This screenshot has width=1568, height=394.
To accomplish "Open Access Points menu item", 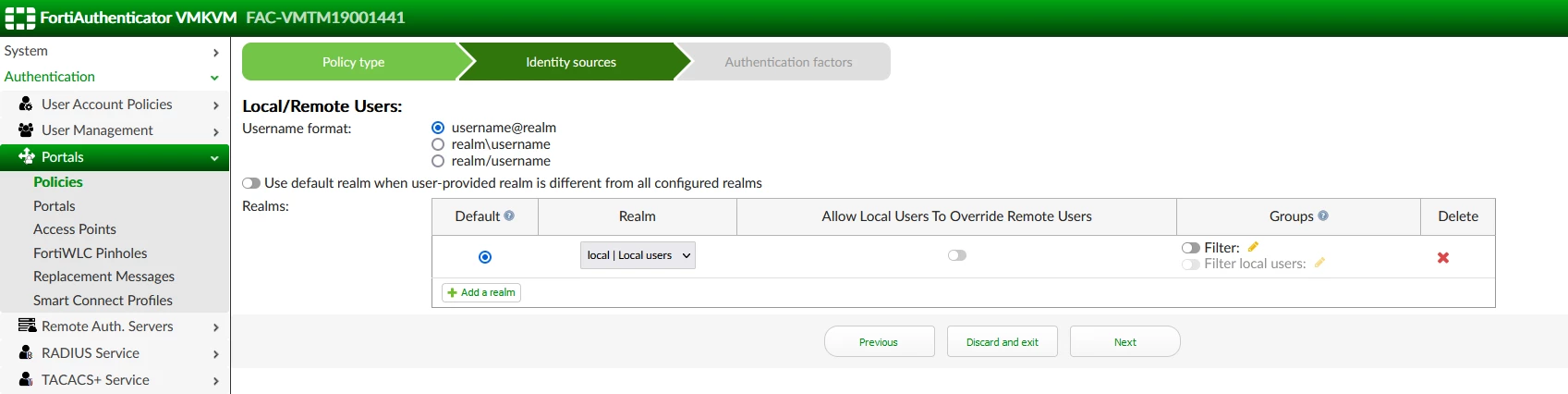I will click(75, 229).
